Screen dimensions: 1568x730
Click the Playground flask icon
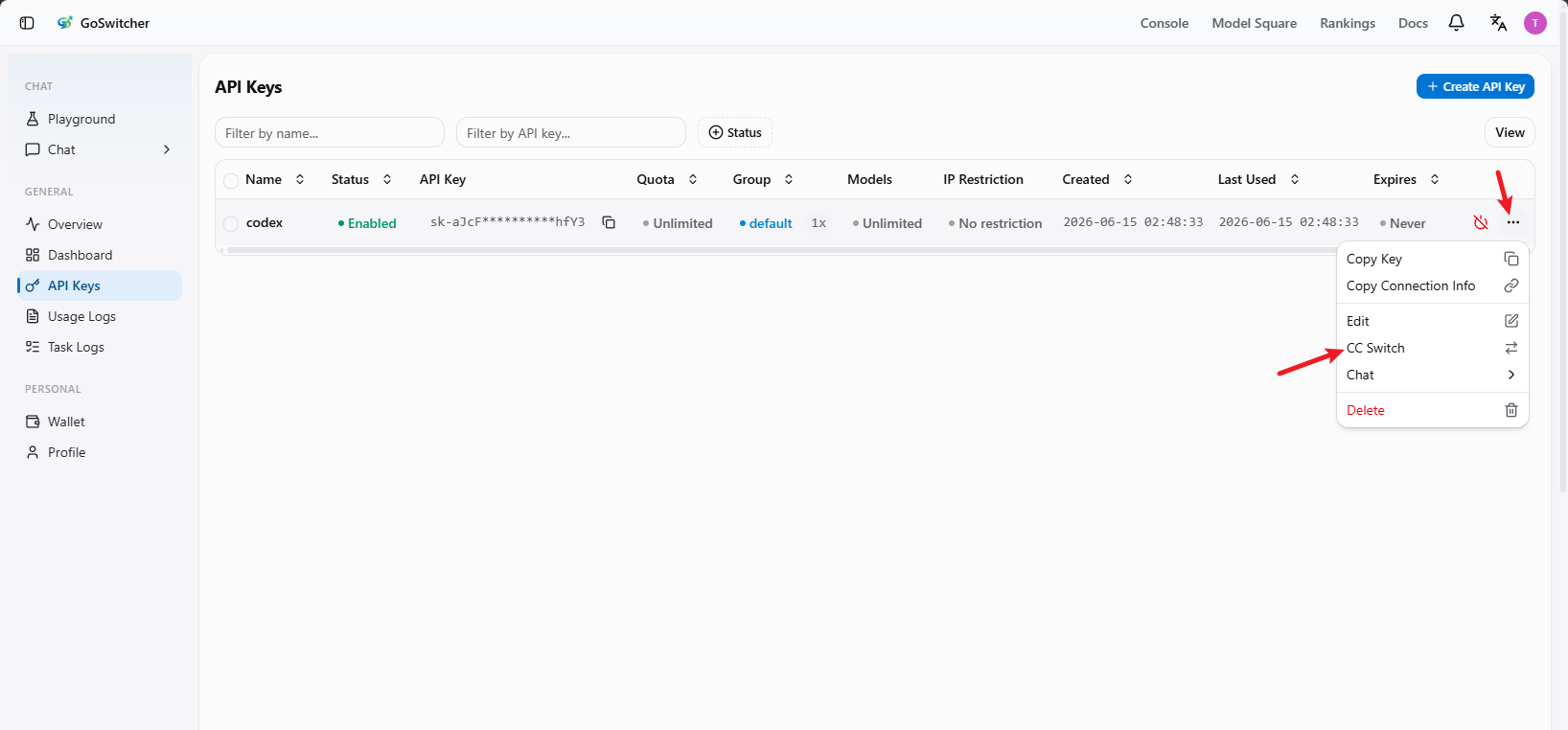(x=33, y=119)
